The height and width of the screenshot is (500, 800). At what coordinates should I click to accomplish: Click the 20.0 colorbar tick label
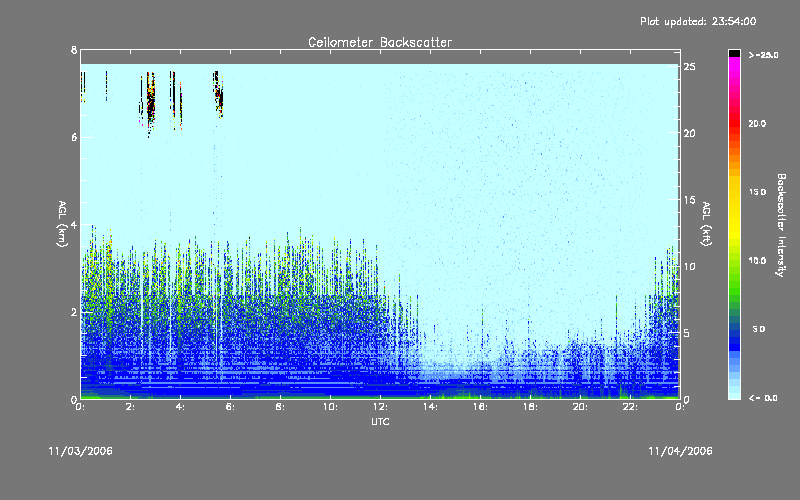tap(757, 123)
